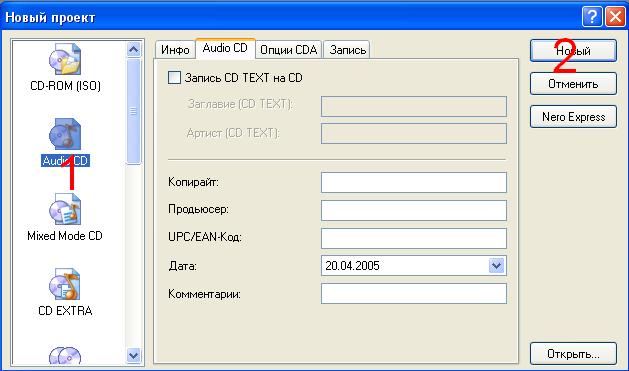Click the UPC/EAN-Код input field
Screen dimensions: 629x371
414,238
